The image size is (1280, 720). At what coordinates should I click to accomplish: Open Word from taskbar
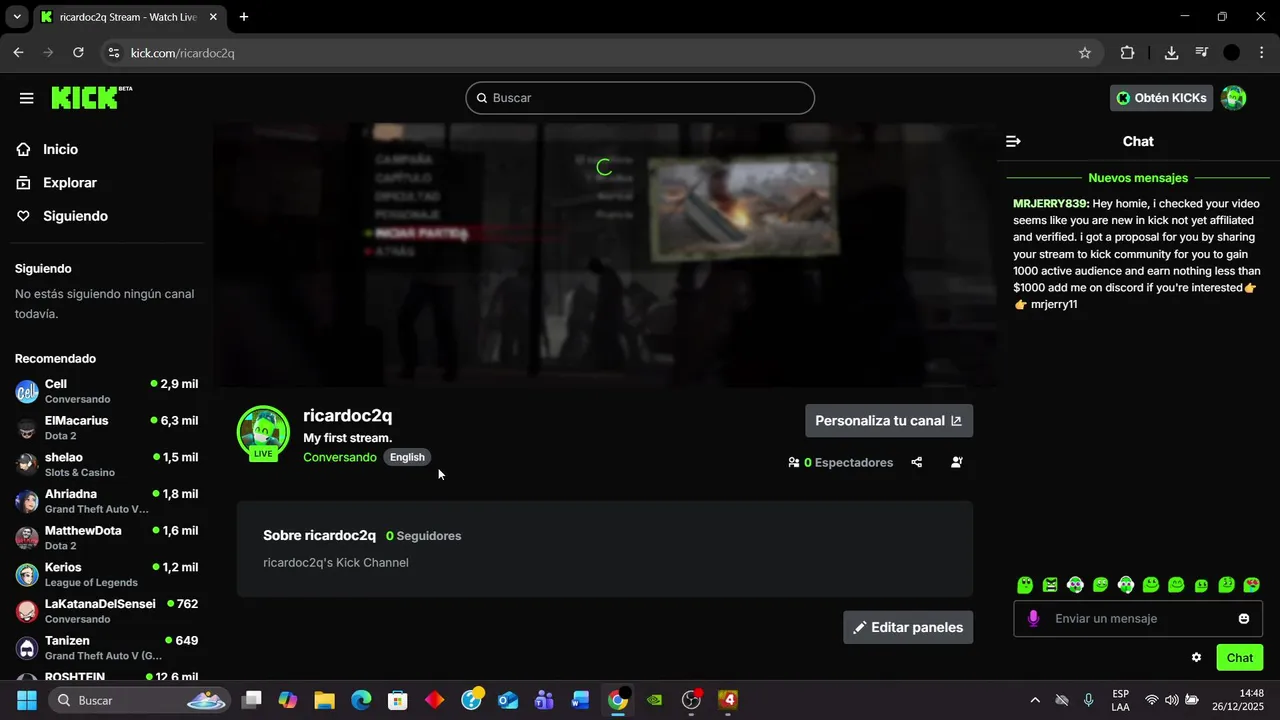[x=581, y=700]
